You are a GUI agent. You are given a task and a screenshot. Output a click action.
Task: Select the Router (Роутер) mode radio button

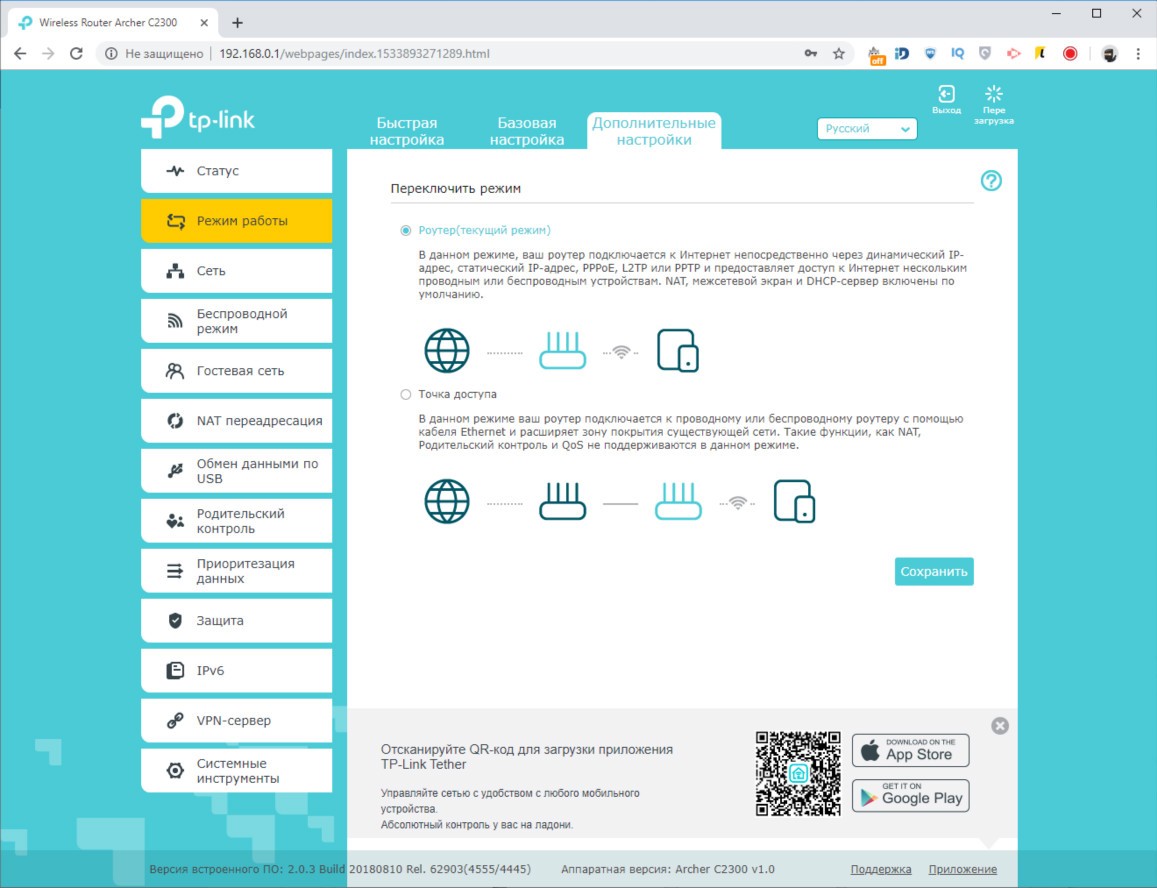[x=406, y=230]
